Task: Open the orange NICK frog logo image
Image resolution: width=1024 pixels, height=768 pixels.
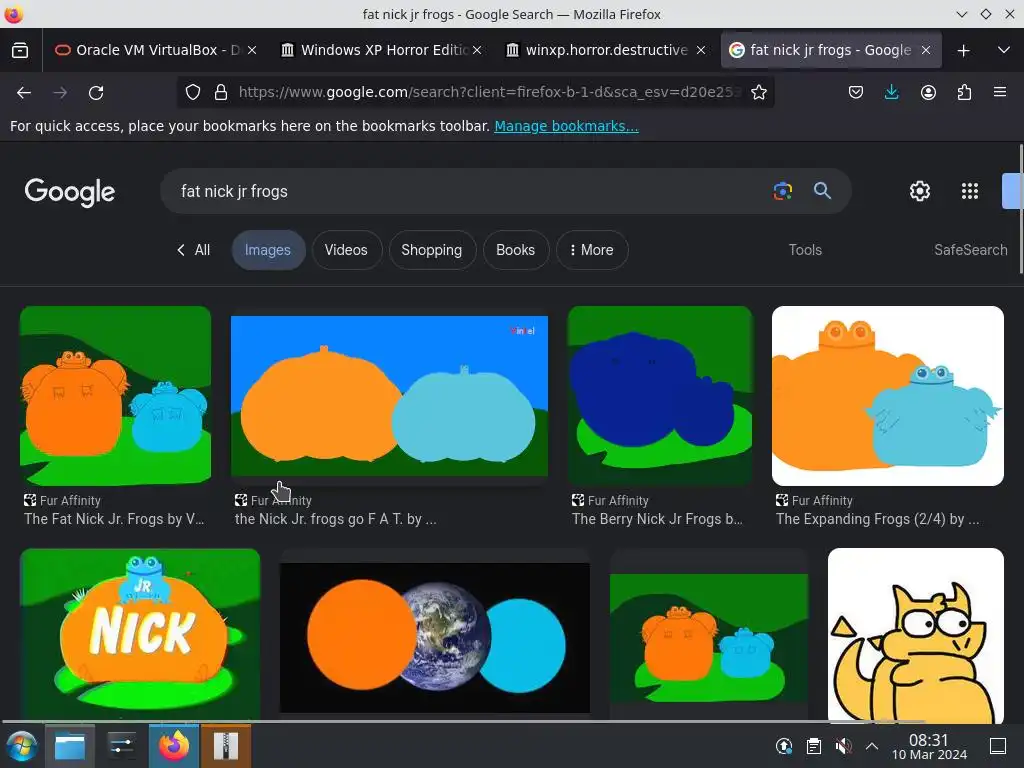Action: pyautogui.click(x=140, y=633)
